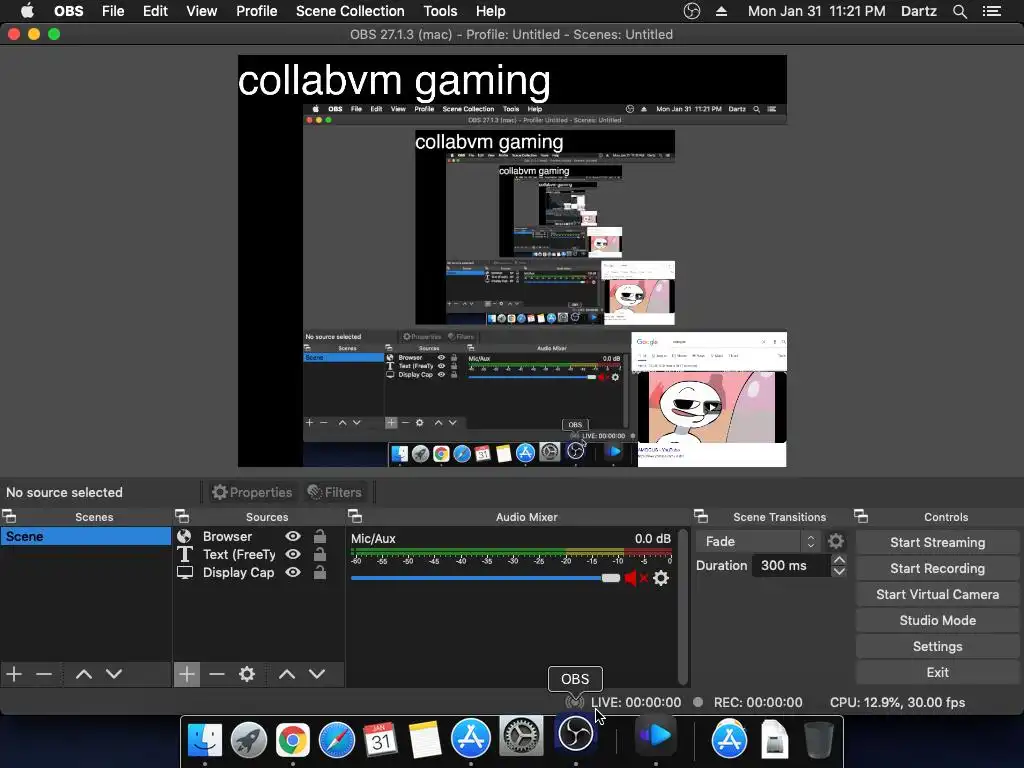The height and width of the screenshot is (768, 1024).
Task: Undock the Controls panel
Action: (x=861, y=517)
